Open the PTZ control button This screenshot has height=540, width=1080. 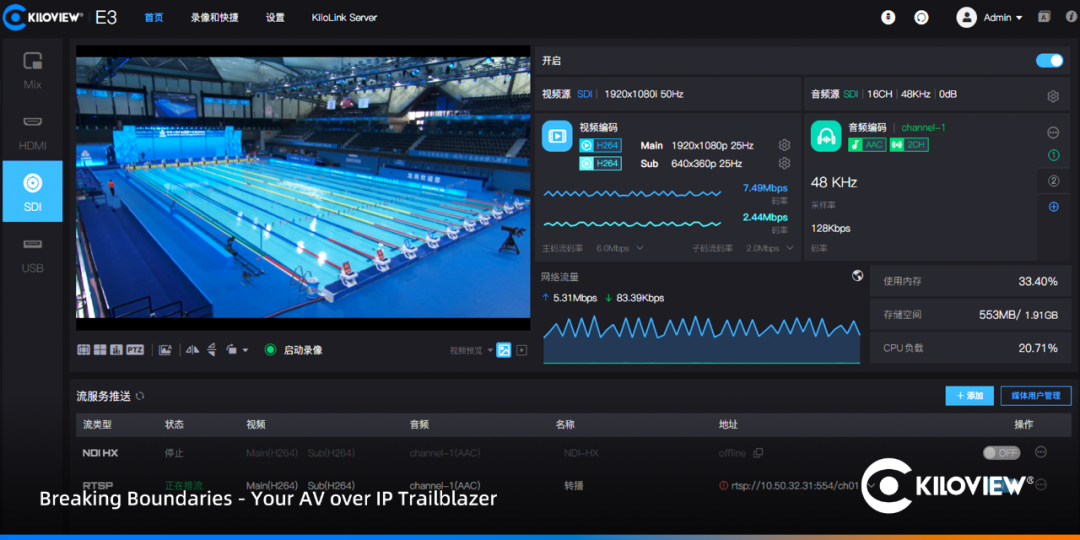135,350
